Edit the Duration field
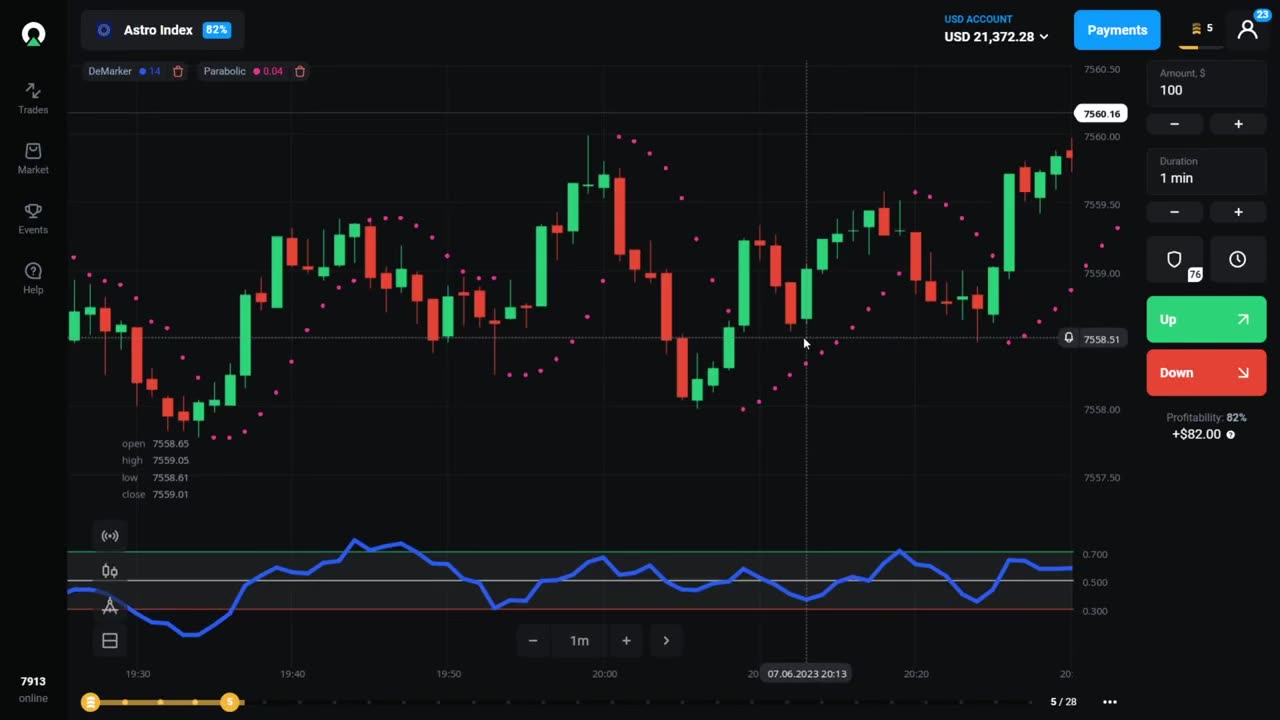Screen dimensions: 1280x720 click(x=1206, y=170)
